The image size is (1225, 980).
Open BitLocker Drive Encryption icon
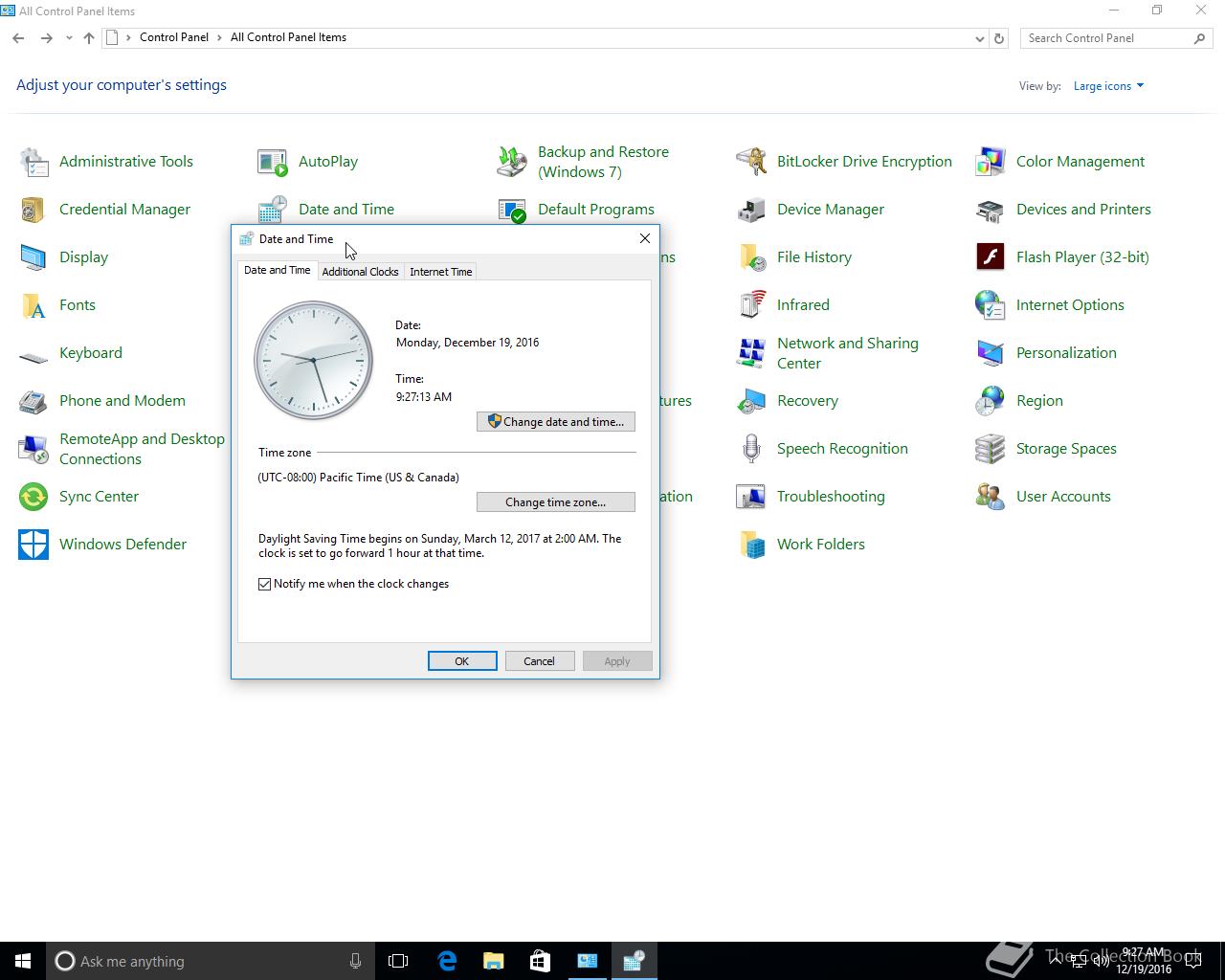tap(751, 162)
